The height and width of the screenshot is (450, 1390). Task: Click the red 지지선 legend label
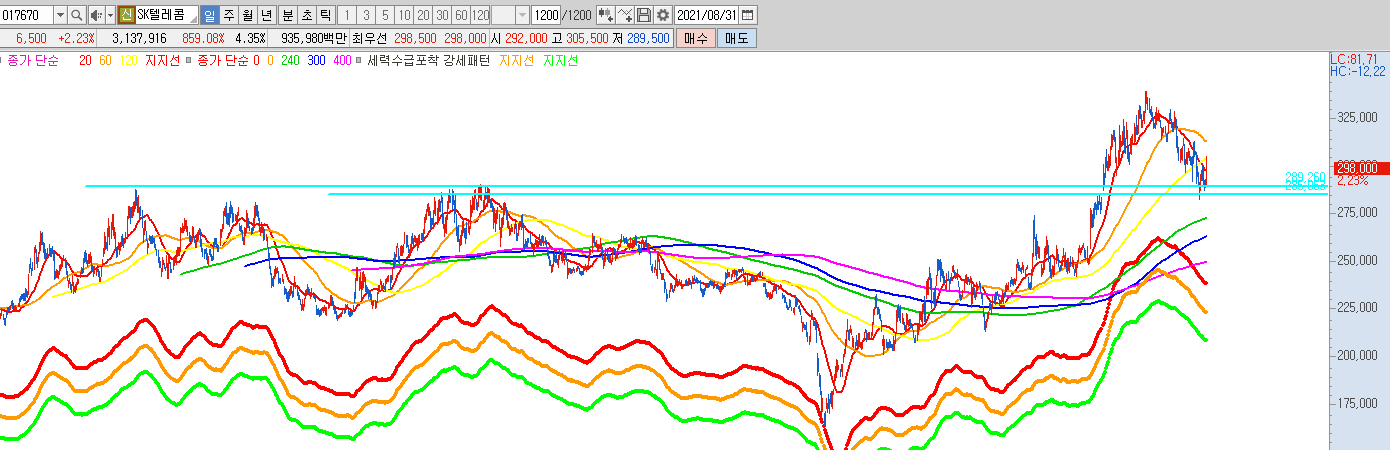pyautogui.click(x=162, y=61)
